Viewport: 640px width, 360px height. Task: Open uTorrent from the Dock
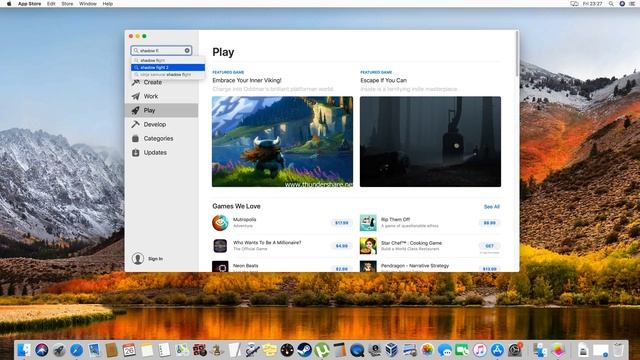(322, 350)
